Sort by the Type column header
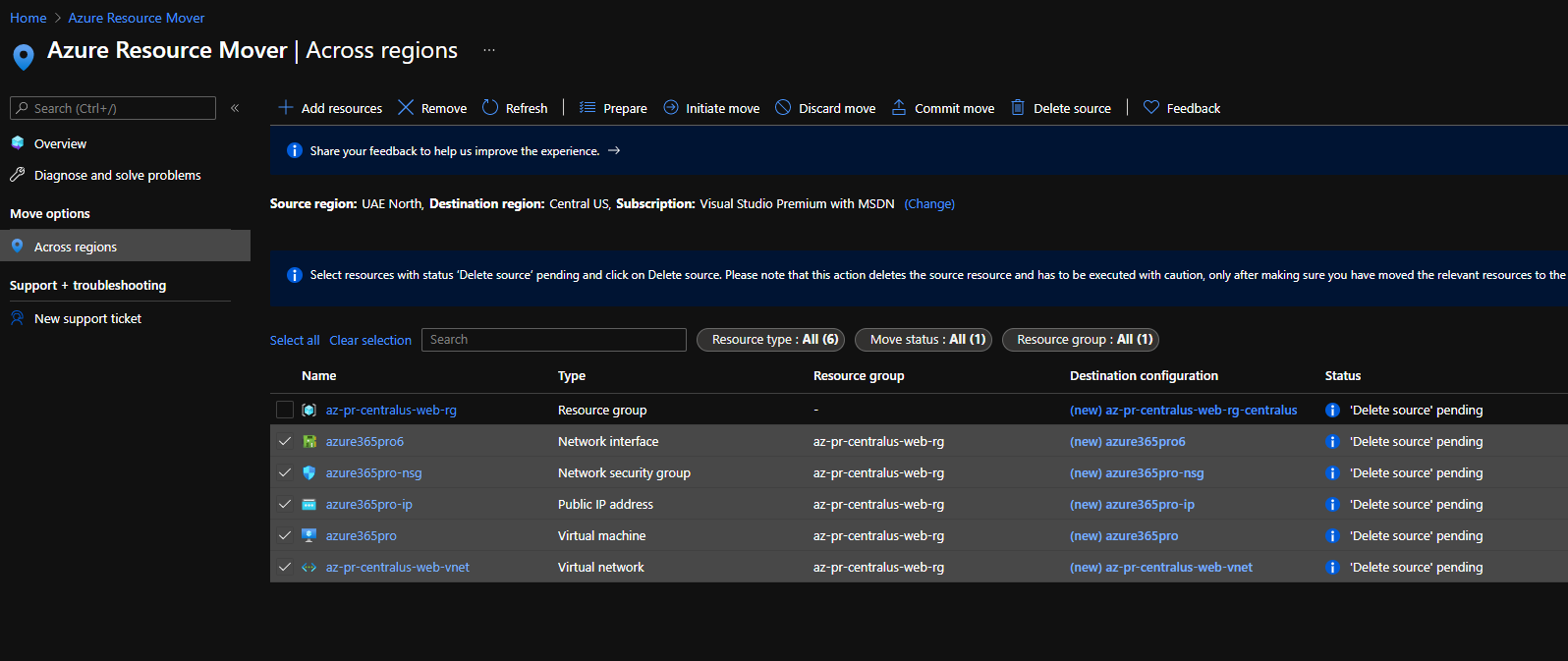This screenshot has width=1568, height=661. (x=572, y=375)
